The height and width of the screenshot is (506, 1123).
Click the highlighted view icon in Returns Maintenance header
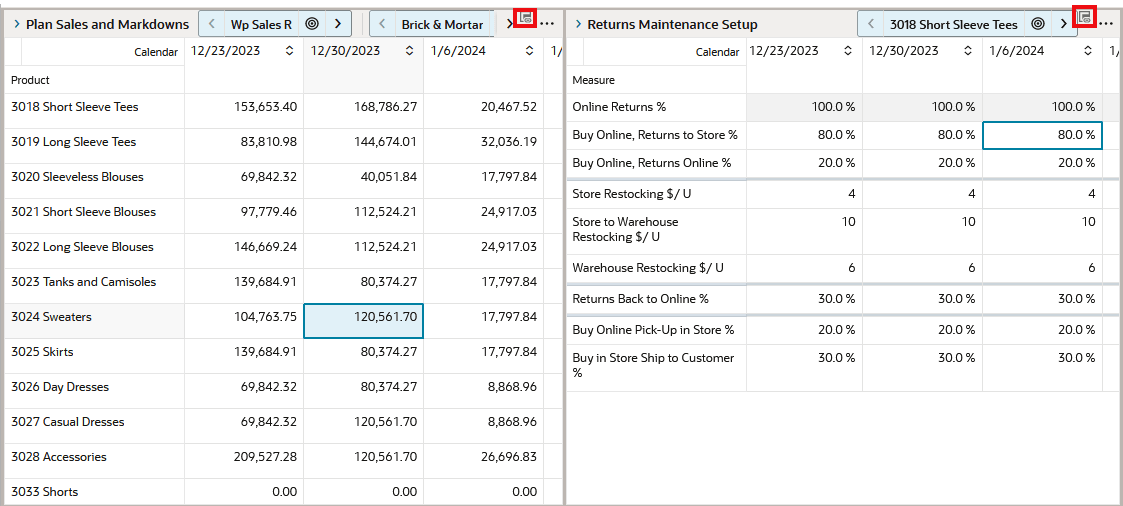1084,16
